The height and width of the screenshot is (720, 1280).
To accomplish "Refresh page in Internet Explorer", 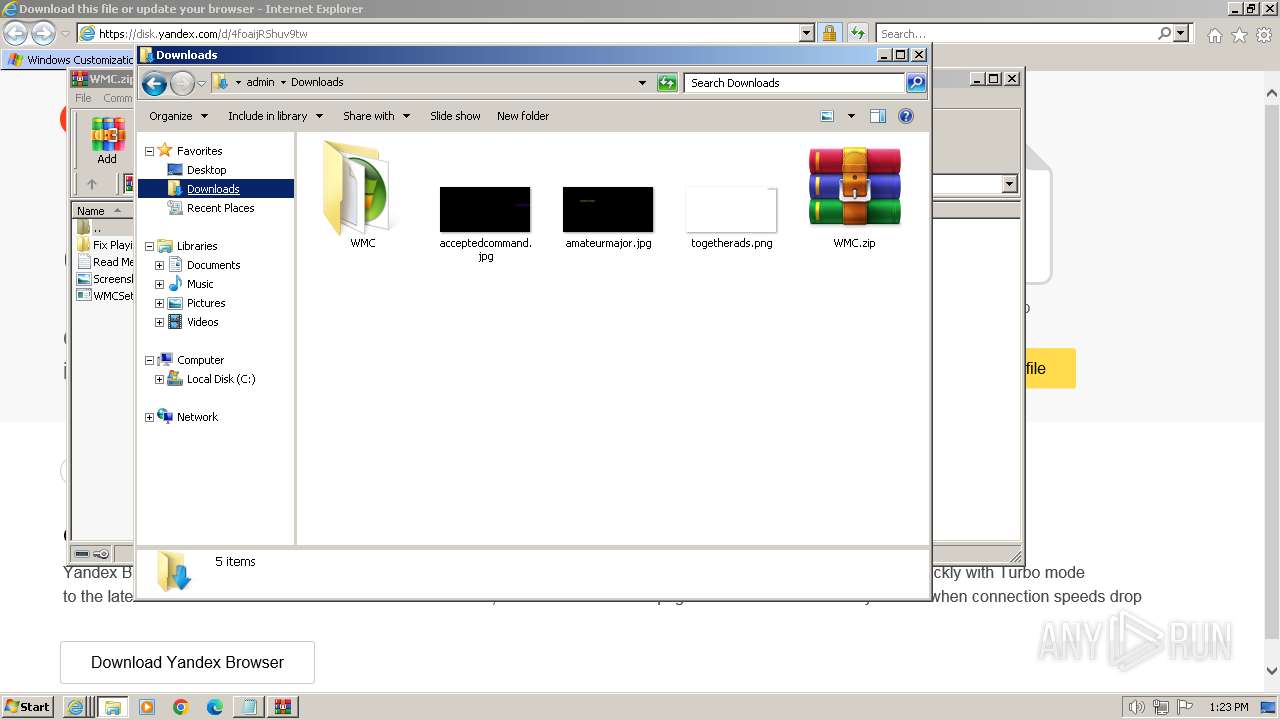I will pos(857,33).
